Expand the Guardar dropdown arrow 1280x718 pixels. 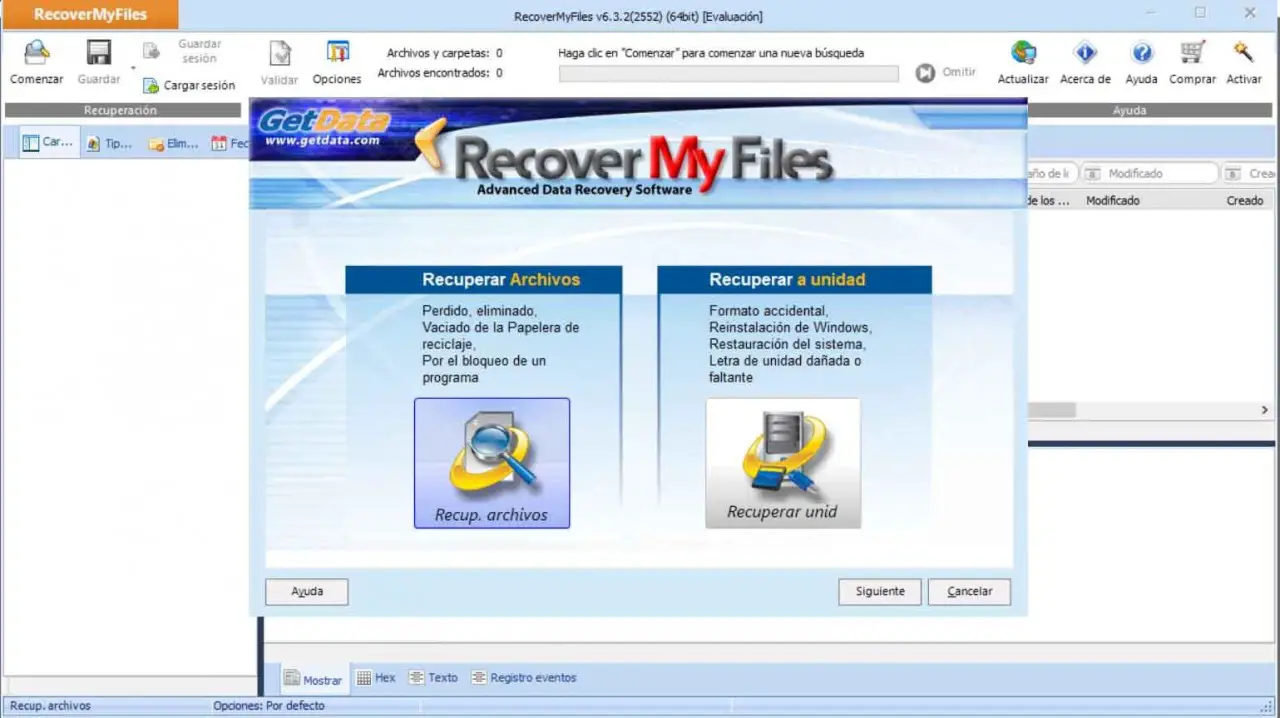point(133,68)
